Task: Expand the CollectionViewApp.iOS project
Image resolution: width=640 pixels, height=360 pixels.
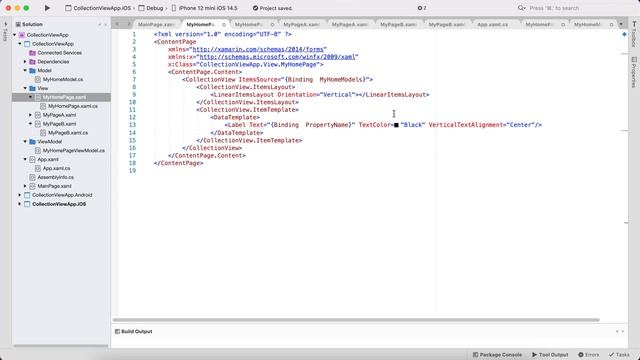Action: [20, 204]
